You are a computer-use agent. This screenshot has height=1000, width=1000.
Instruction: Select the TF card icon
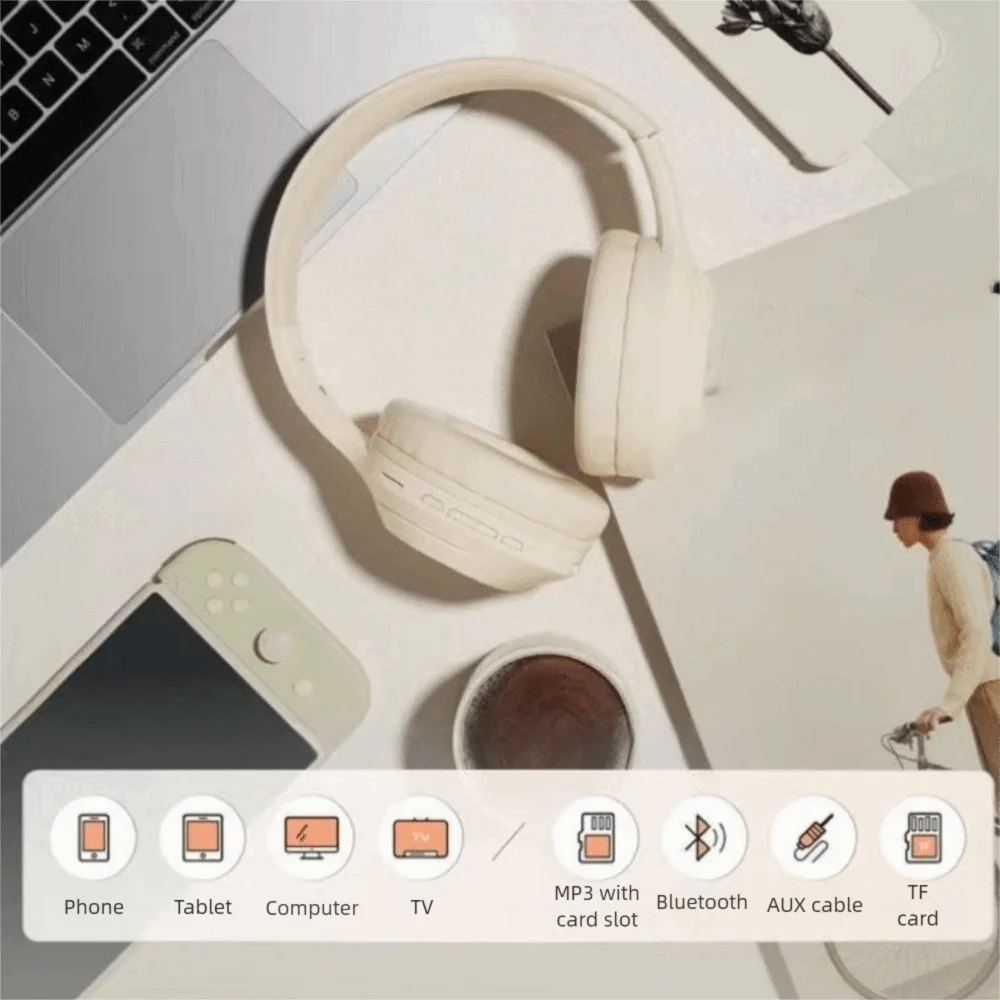pyautogui.click(x=921, y=837)
